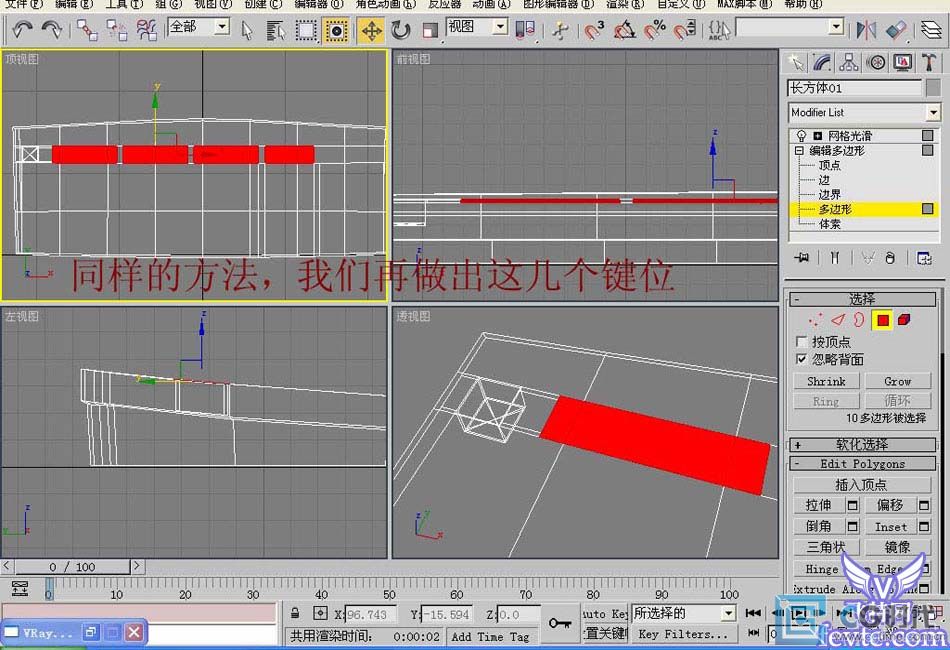The height and width of the screenshot is (650, 950).
Task: Switch to Create command panel tab
Action: point(796,62)
